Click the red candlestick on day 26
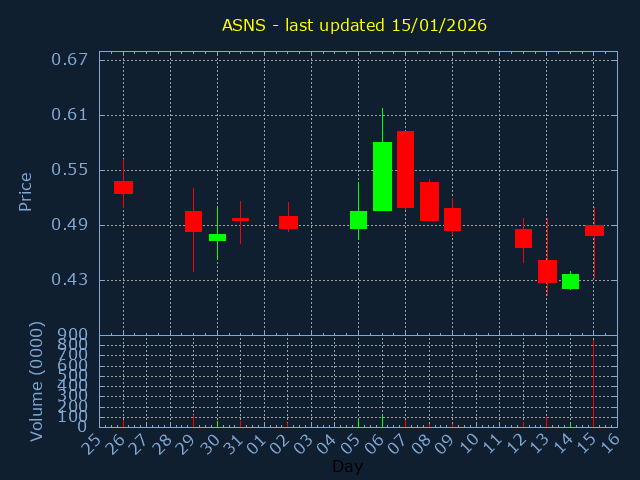The height and width of the screenshot is (480, 640). (123, 187)
